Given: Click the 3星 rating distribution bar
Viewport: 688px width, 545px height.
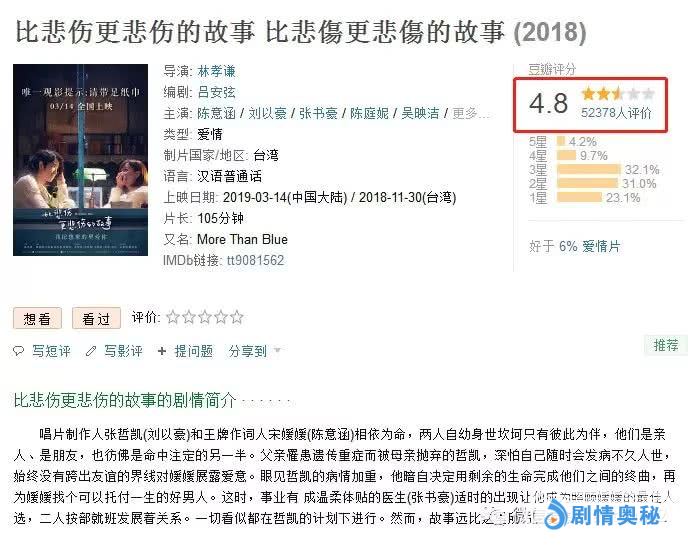Looking at the screenshot, I should click(x=588, y=169).
